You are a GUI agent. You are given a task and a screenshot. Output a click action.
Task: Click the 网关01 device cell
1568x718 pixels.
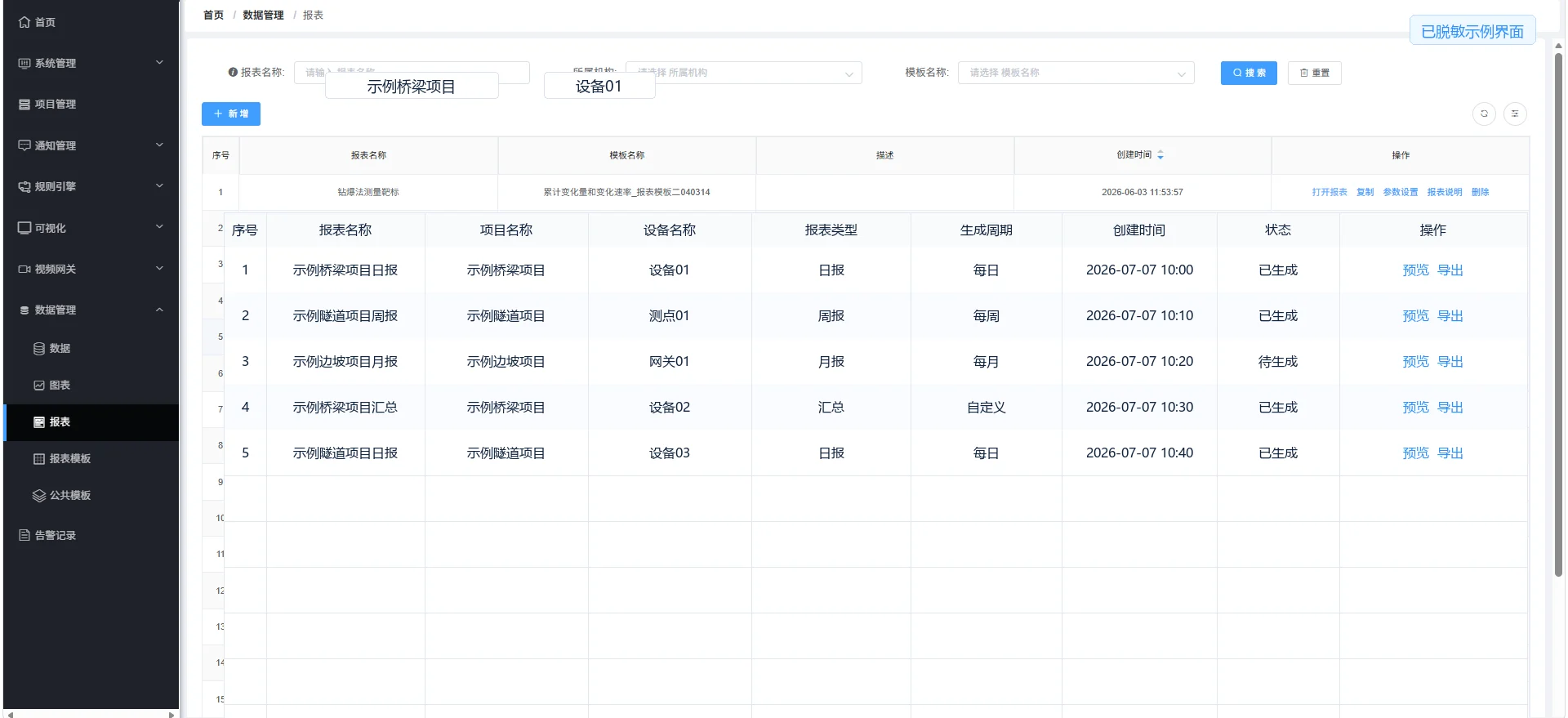pyautogui.click(x=670, y=361)
